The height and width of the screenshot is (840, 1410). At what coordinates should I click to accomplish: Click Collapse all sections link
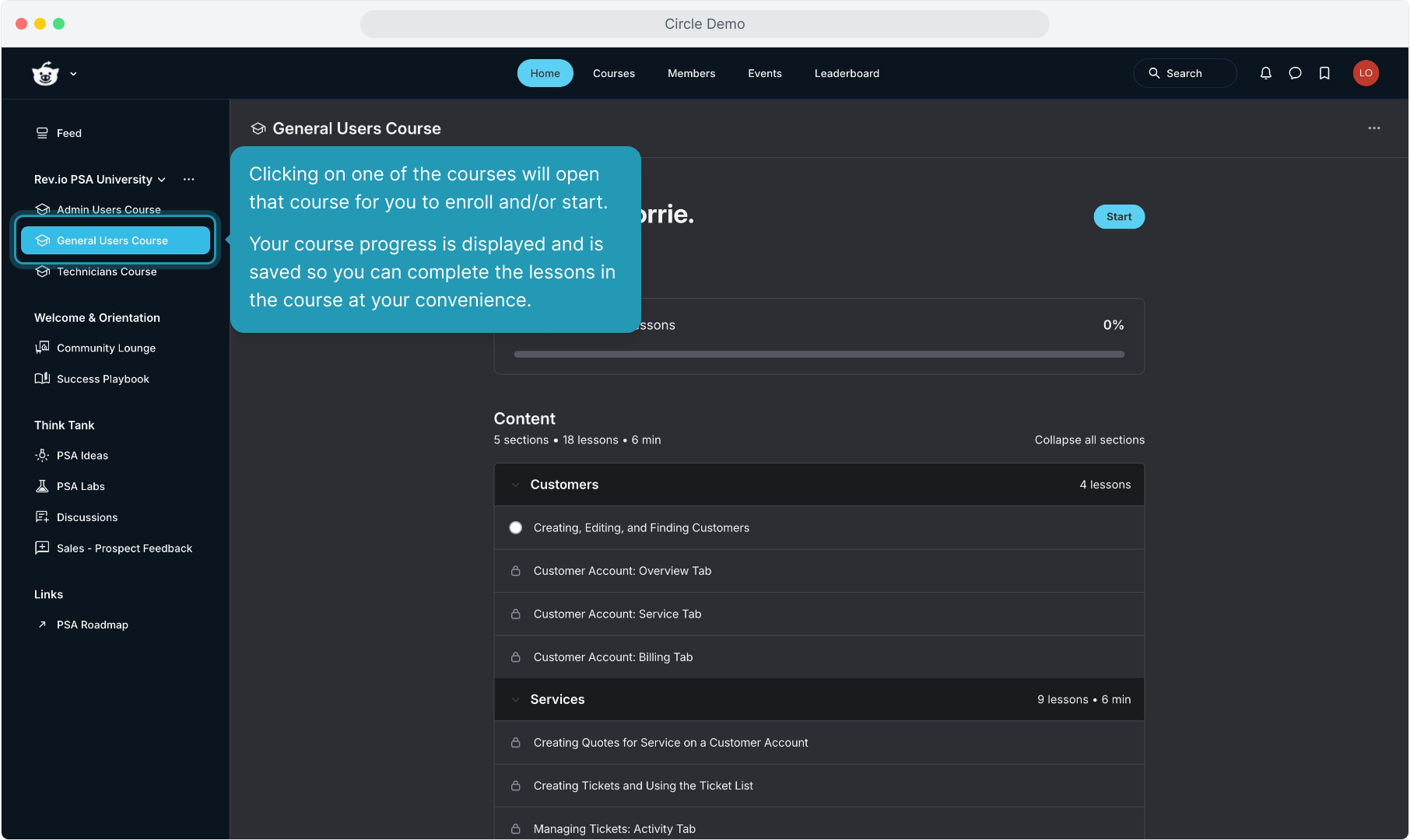[1089, 440]
